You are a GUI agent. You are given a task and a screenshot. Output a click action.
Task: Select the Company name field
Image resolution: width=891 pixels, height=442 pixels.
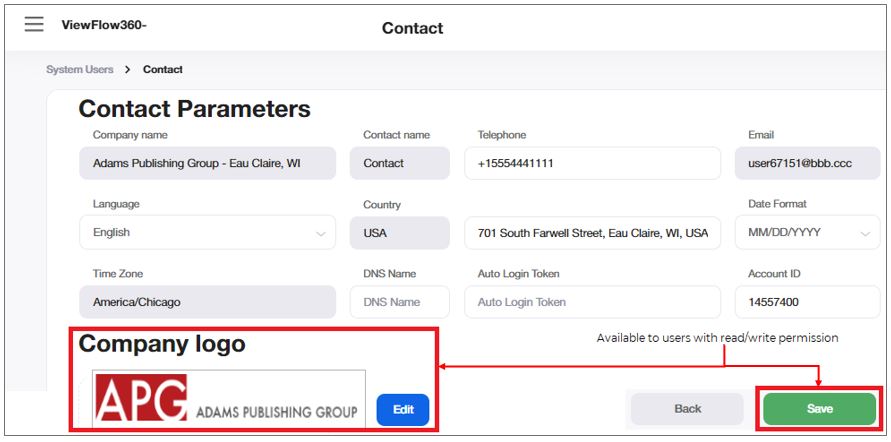(x=207, y=163)
